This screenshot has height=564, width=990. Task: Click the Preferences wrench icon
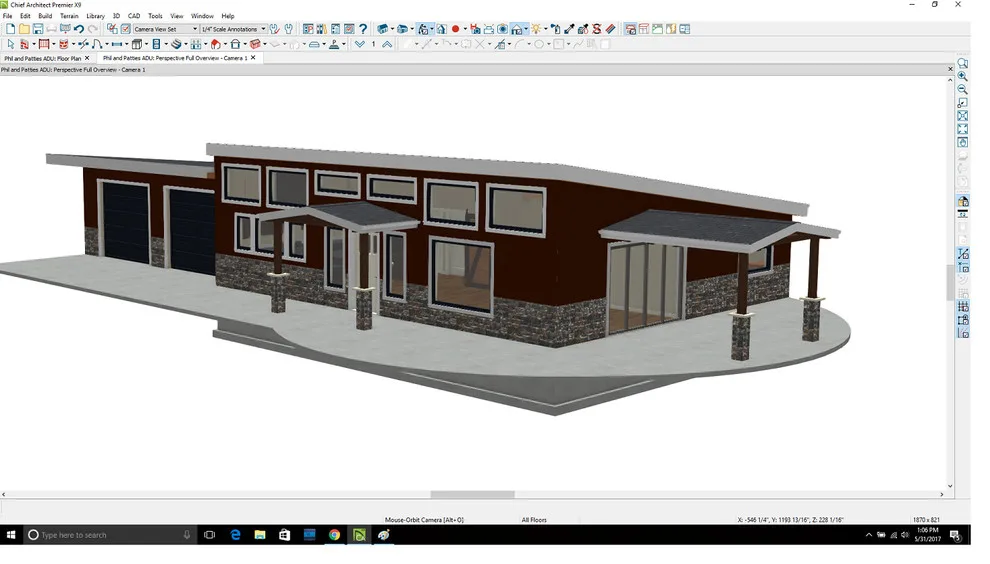coord(289,29)
